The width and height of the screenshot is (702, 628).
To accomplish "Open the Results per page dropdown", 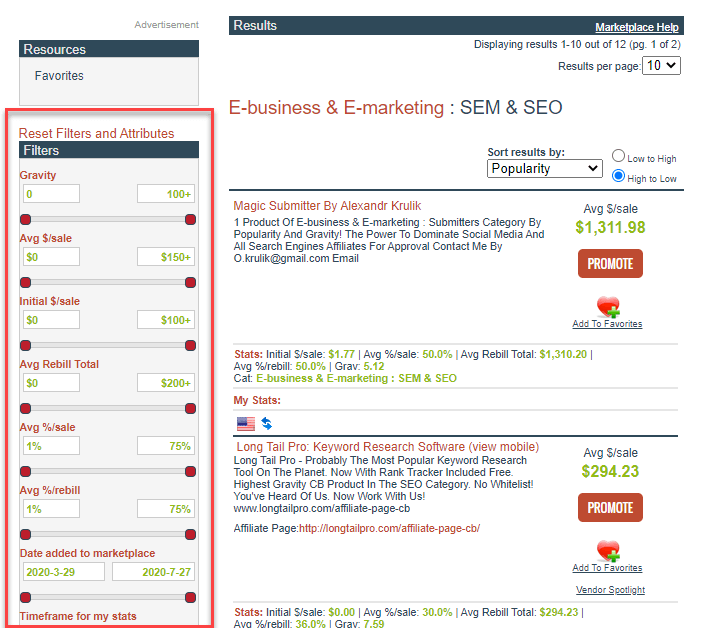I will pos(661,66).
